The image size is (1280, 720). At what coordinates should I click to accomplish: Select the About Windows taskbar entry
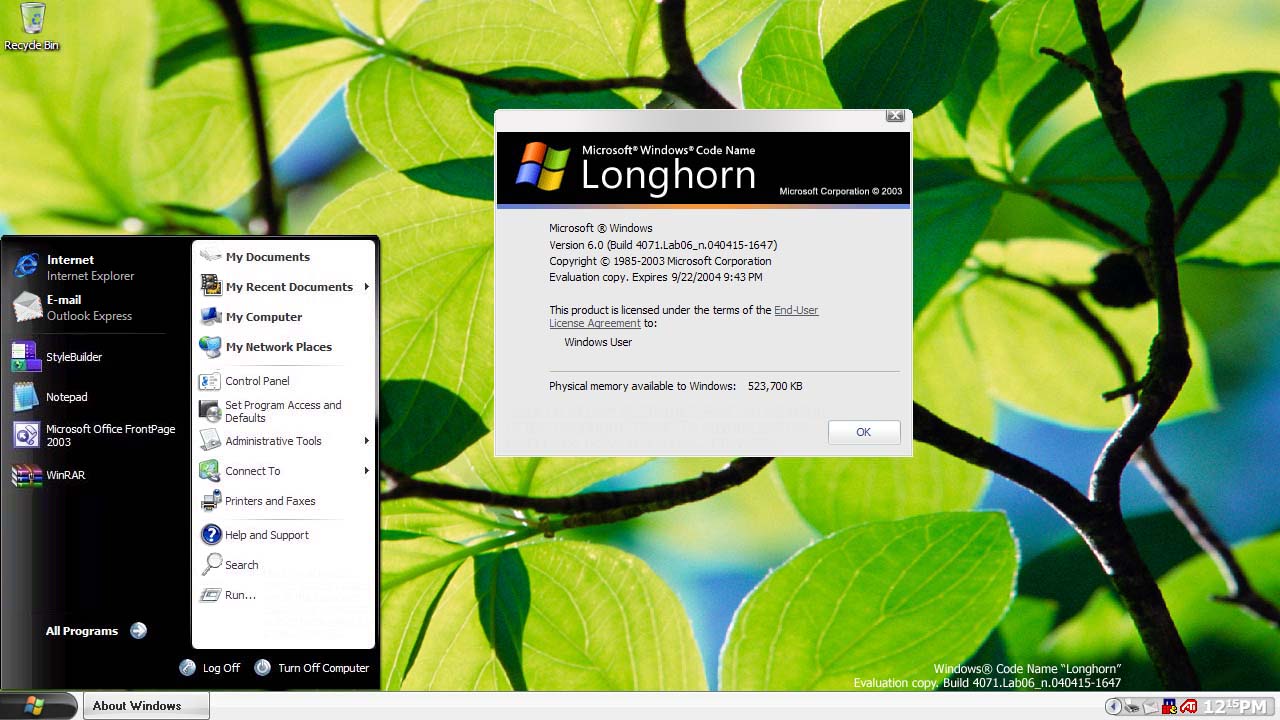pyautogui.click(x=145, y=705)
